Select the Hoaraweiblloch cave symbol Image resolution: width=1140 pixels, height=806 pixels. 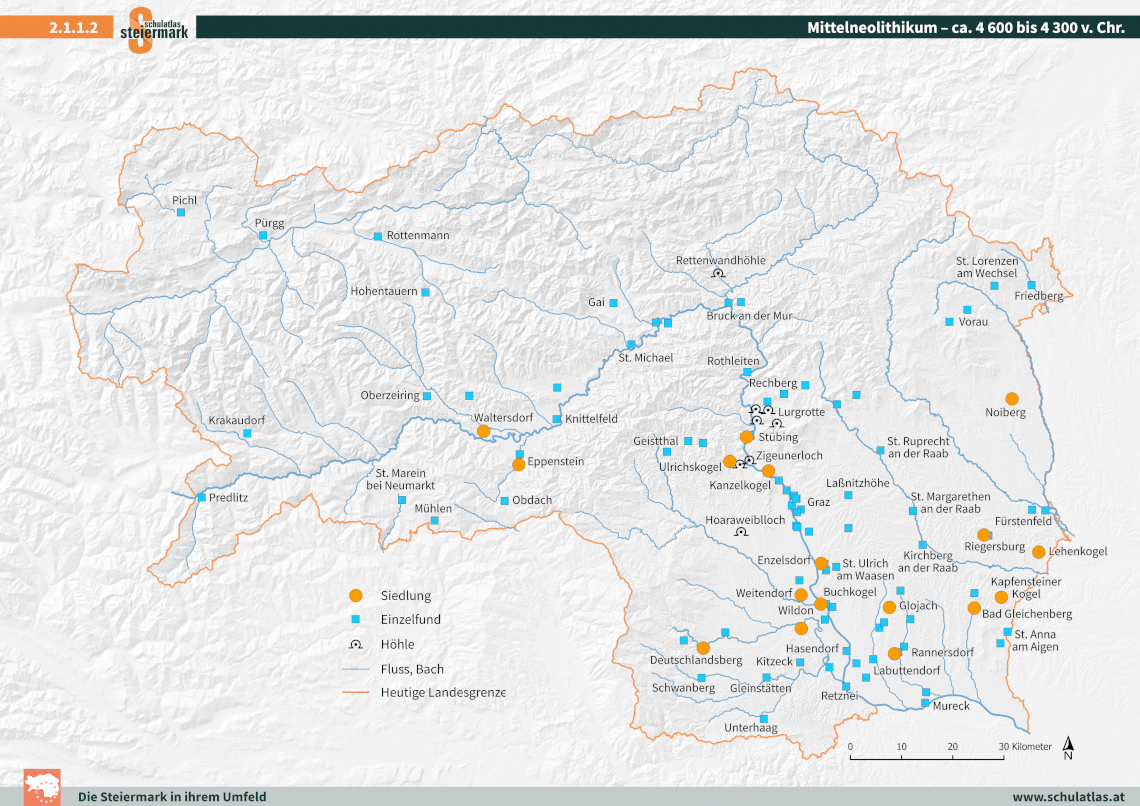point(740,533)
